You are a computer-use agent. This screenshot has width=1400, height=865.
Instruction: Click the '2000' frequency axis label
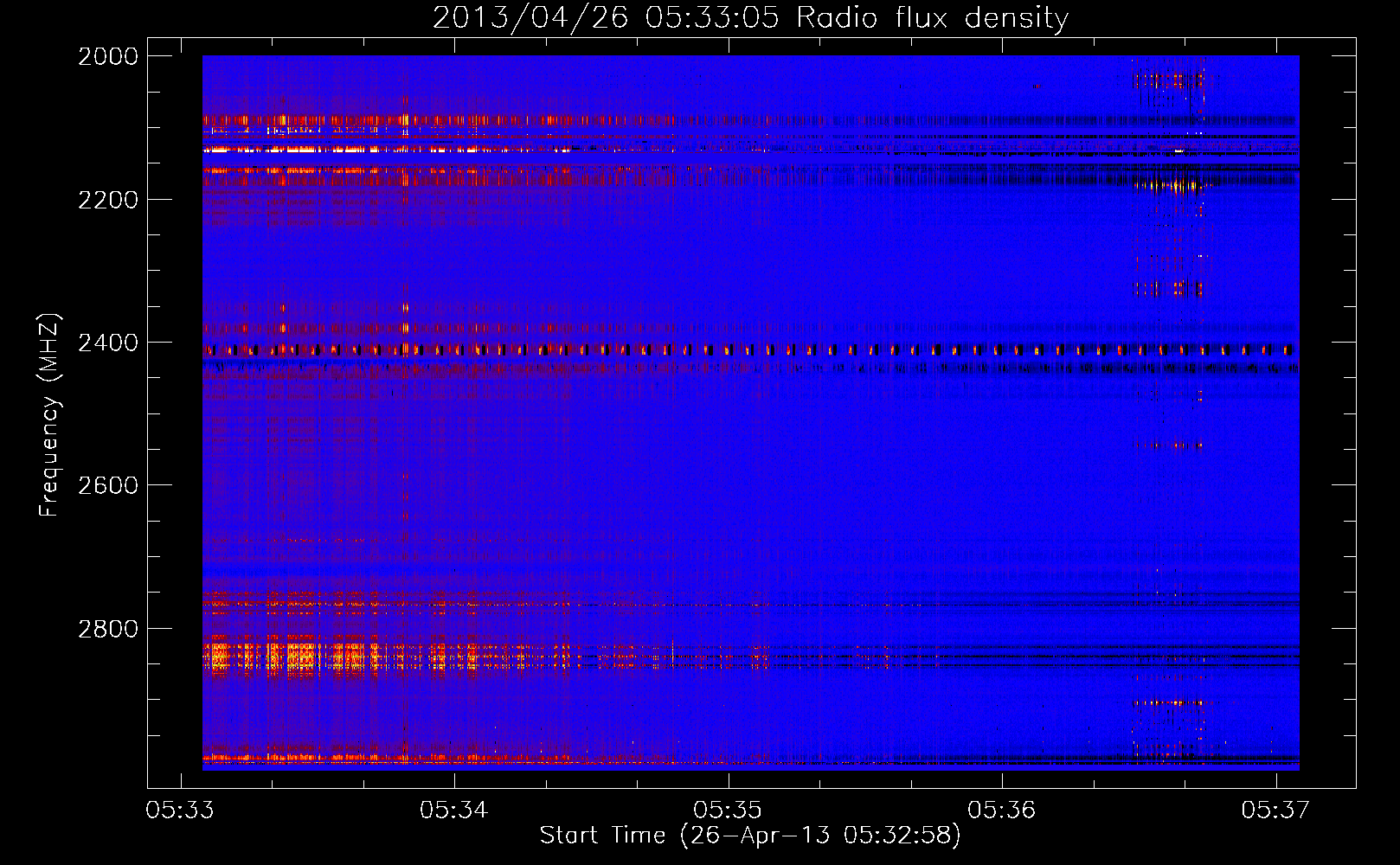108,56
